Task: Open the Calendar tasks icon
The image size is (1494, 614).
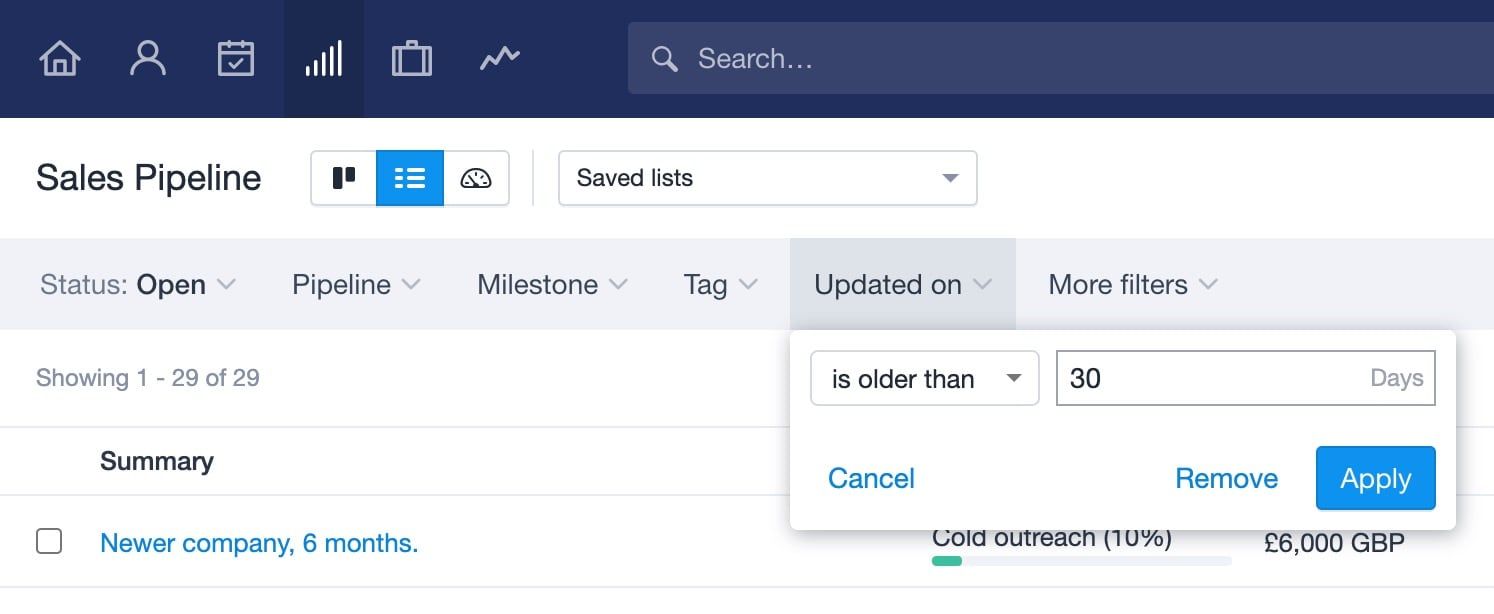Action: [236, 59]
